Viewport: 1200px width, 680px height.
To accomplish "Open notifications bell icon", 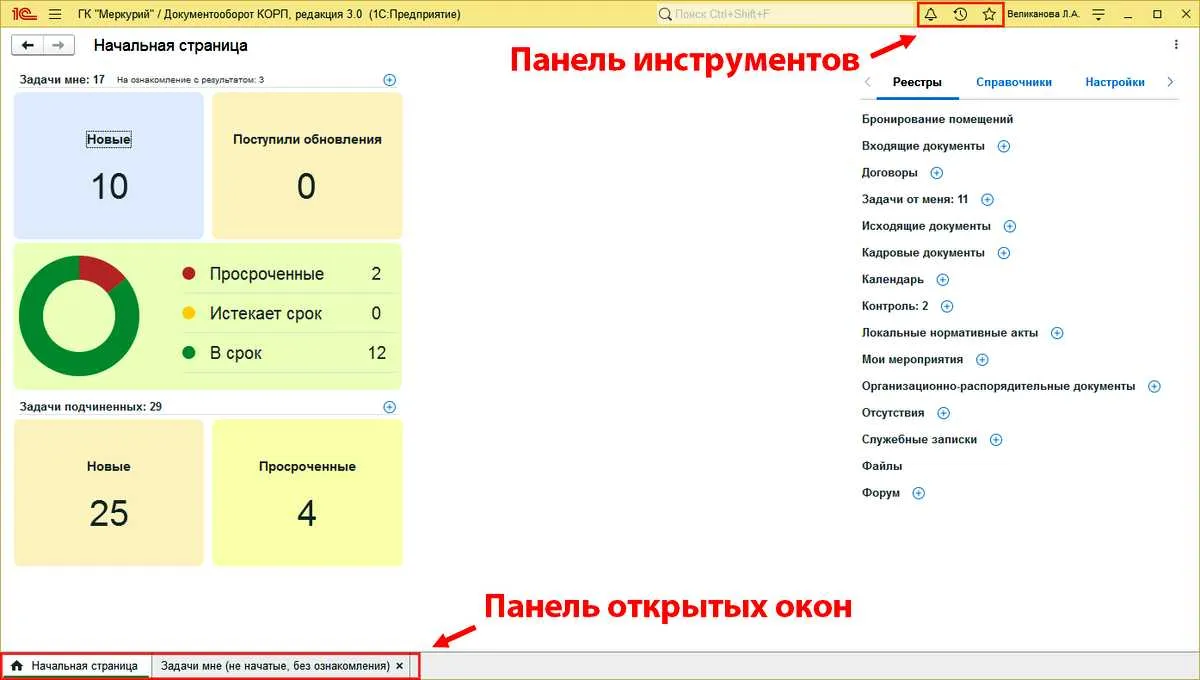I will click(931, 14).
